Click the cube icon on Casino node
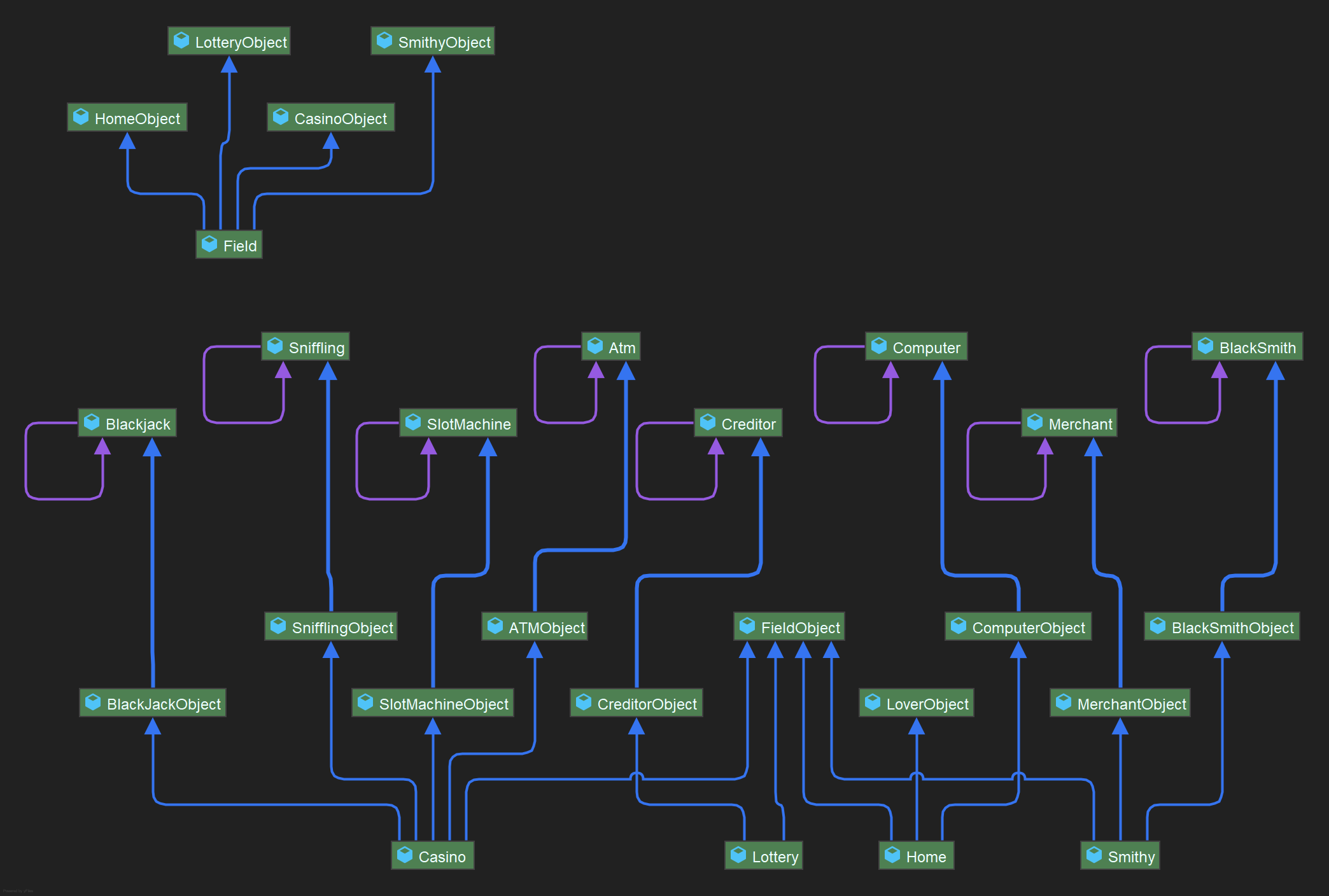Viewport: 1329px width, 896px height. tap(405, 855)
